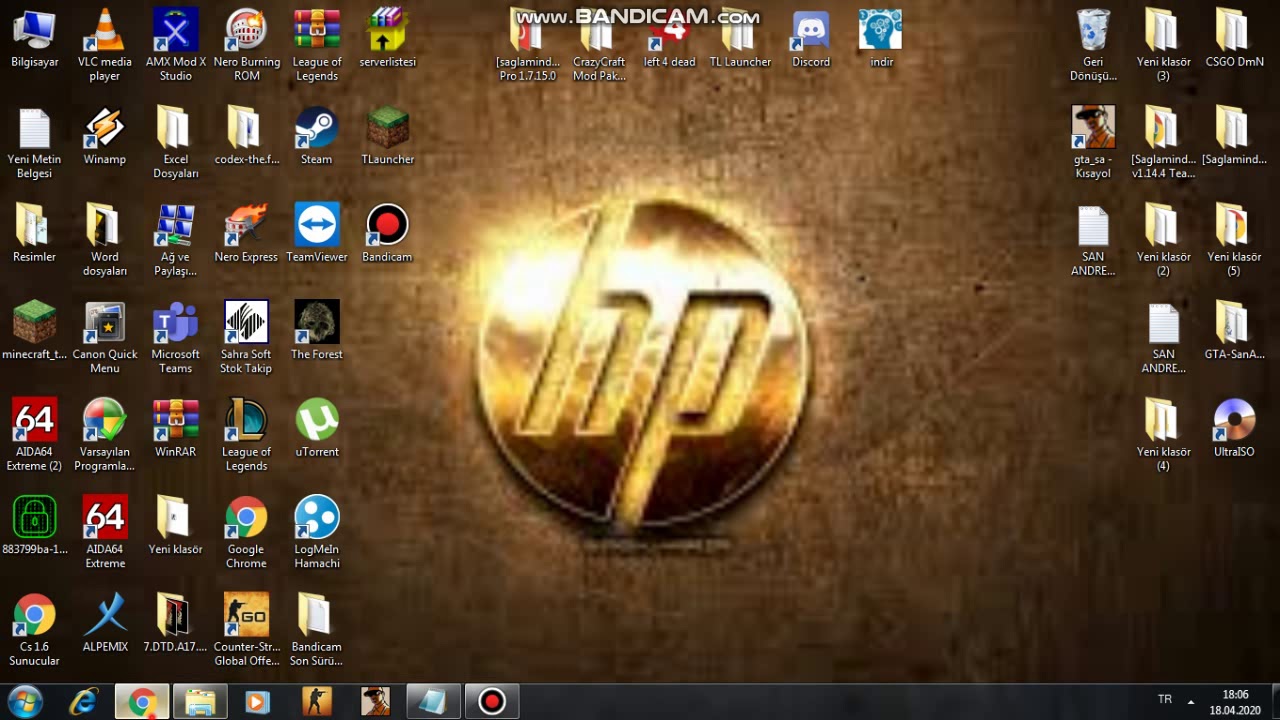
Task: Open the Discord shortcut
Action: tap(811, 40)
